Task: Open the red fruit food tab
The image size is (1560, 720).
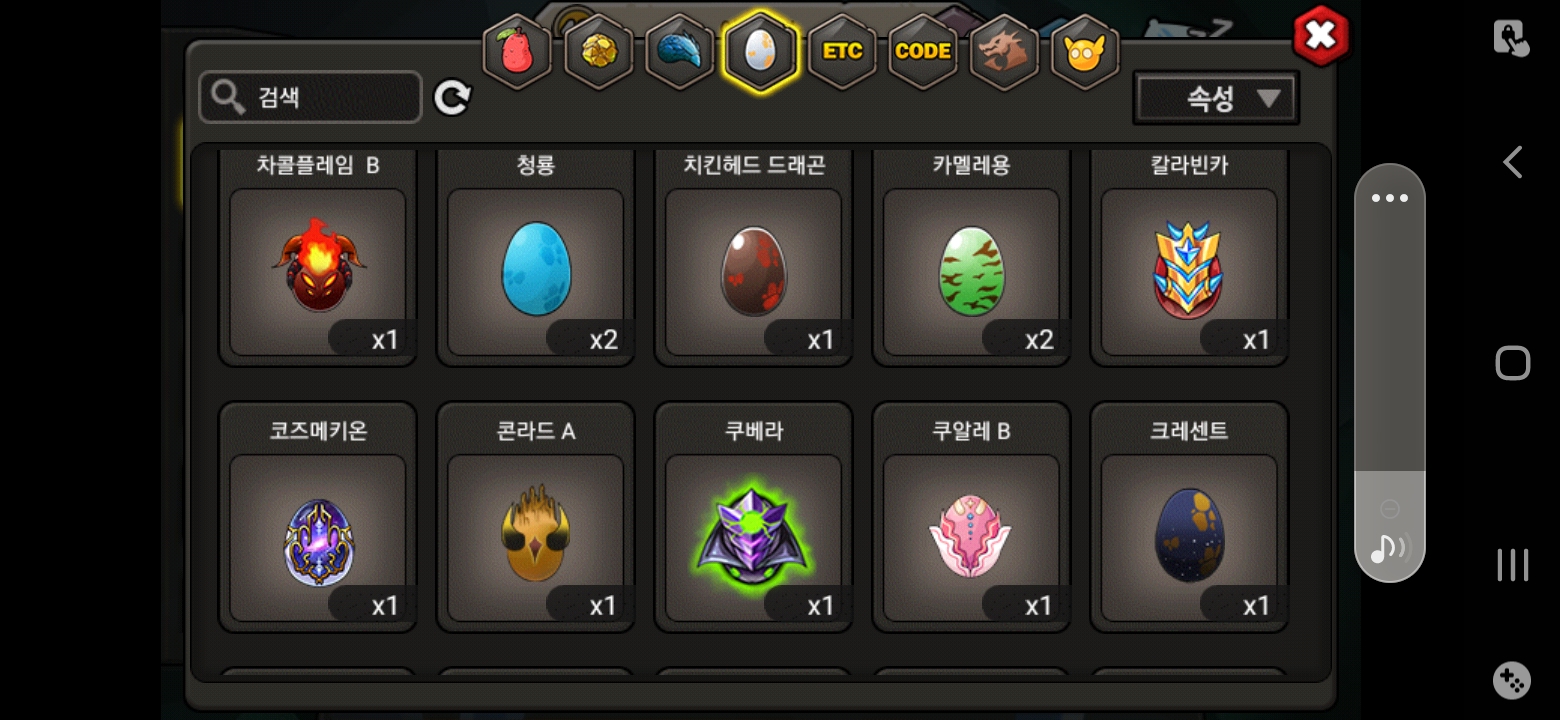Action: [x=517, y=52]
